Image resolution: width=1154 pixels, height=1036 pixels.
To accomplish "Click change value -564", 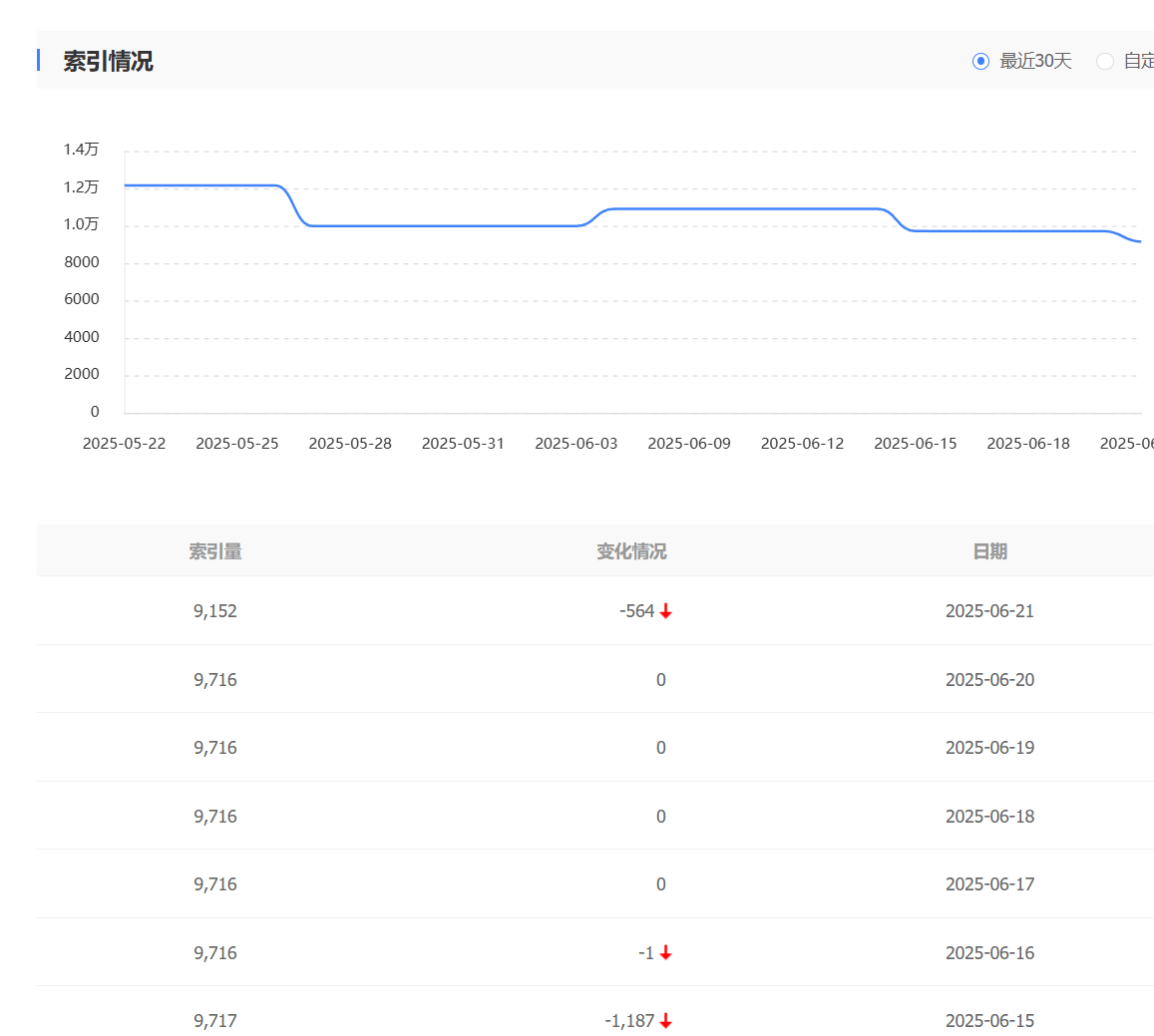I will (x=637, y=611).
